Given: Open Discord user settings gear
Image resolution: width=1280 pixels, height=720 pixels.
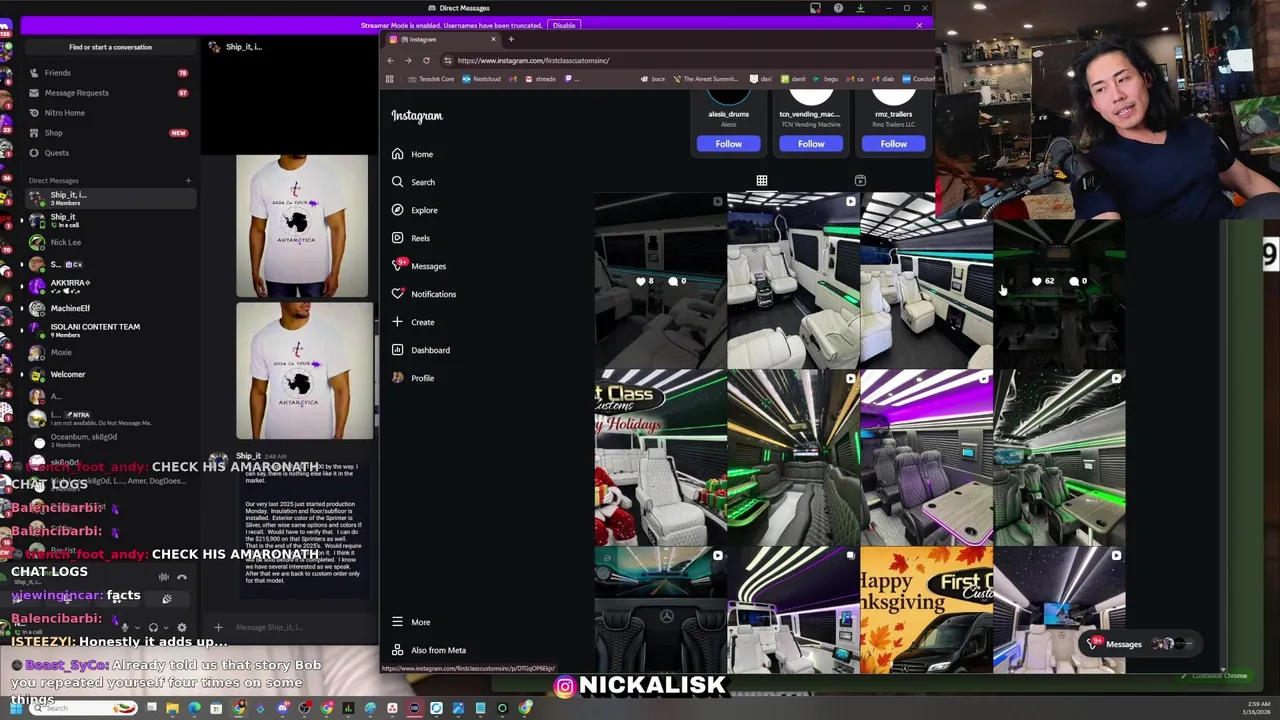Looking at the screenshot, I should (181, 628).
